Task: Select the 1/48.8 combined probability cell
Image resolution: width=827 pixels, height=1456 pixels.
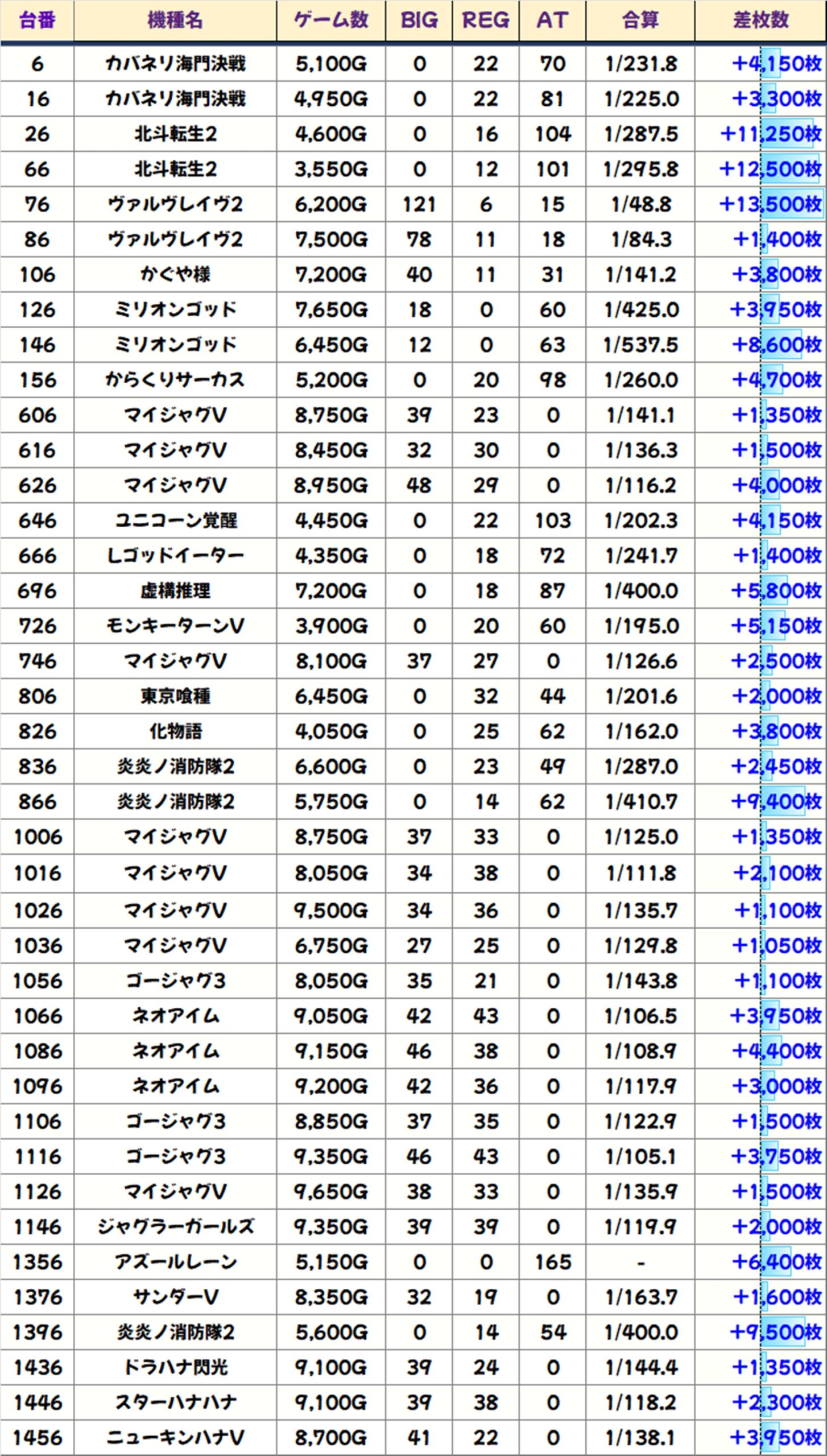Action: 640,204
